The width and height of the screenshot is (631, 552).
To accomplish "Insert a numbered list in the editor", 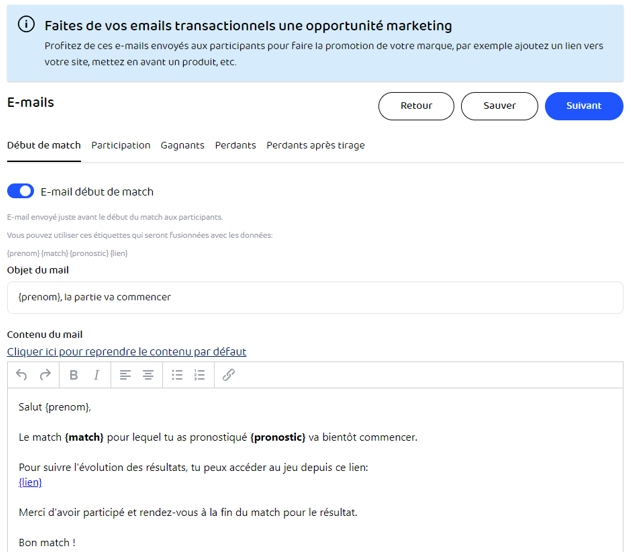I will coord(200,375).
